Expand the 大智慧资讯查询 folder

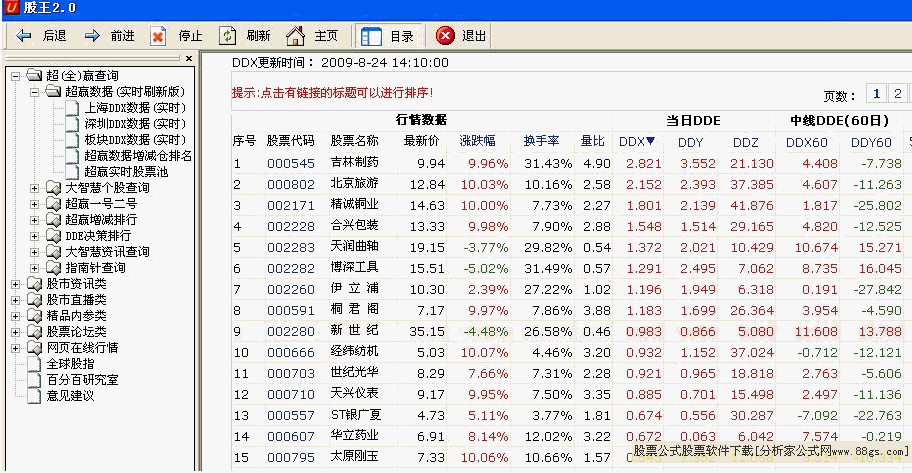tap(34, 252)
